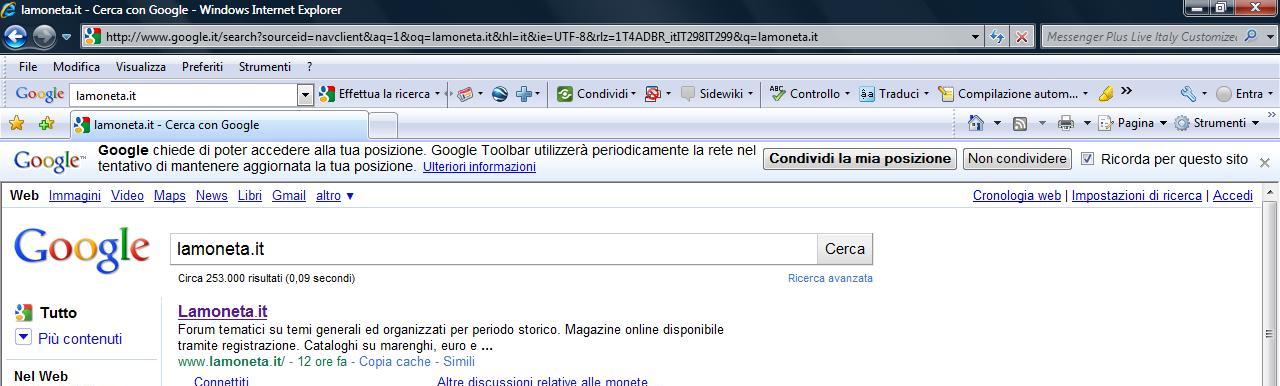Expand the address bar URL history dropdown
1280x386 pixels.
tap(976, 37)
